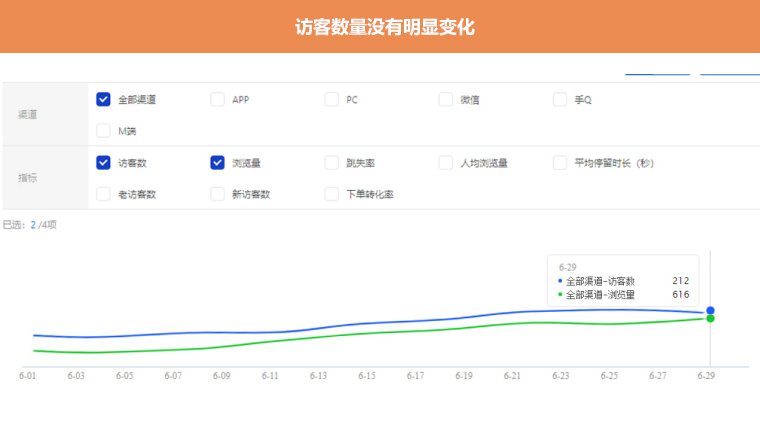Enable the M端 channel checkbox
The width and height of the screenshot is (760, 430).
(103, 131)
